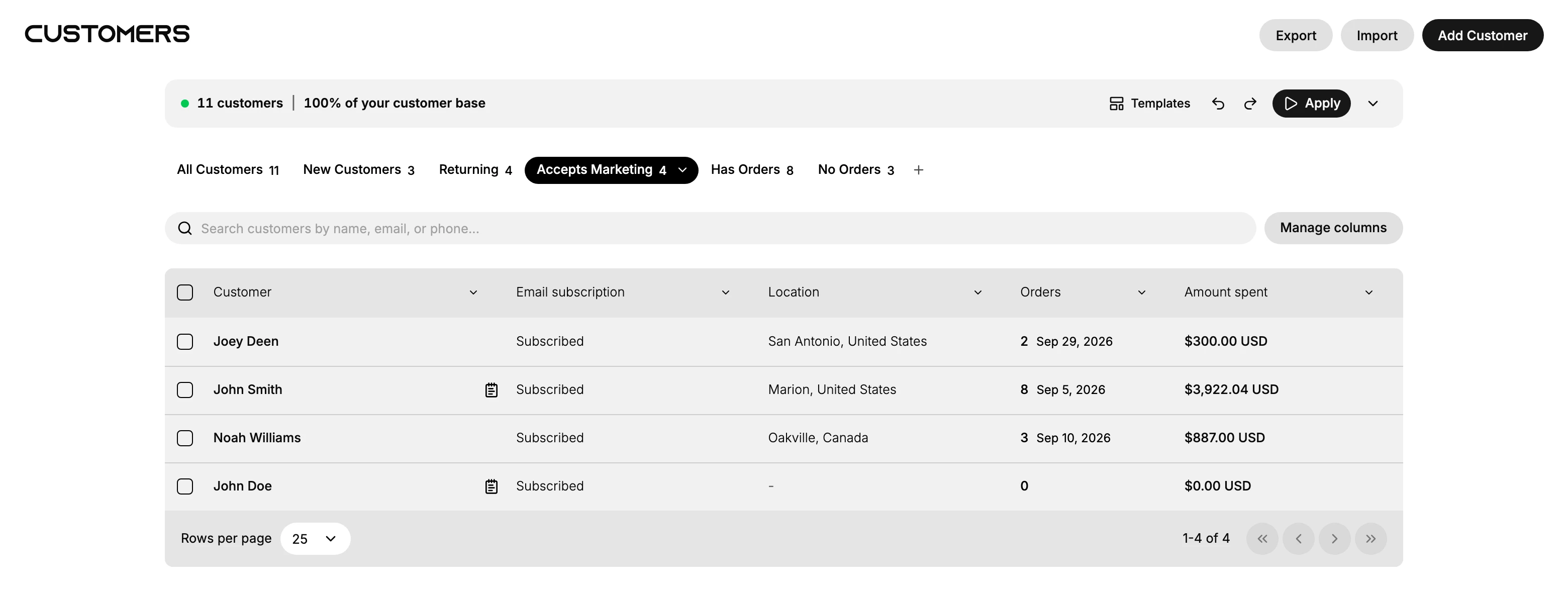Switch to Has Orders tab
The image size is (1568, 591).
click(x=752, y=170)
